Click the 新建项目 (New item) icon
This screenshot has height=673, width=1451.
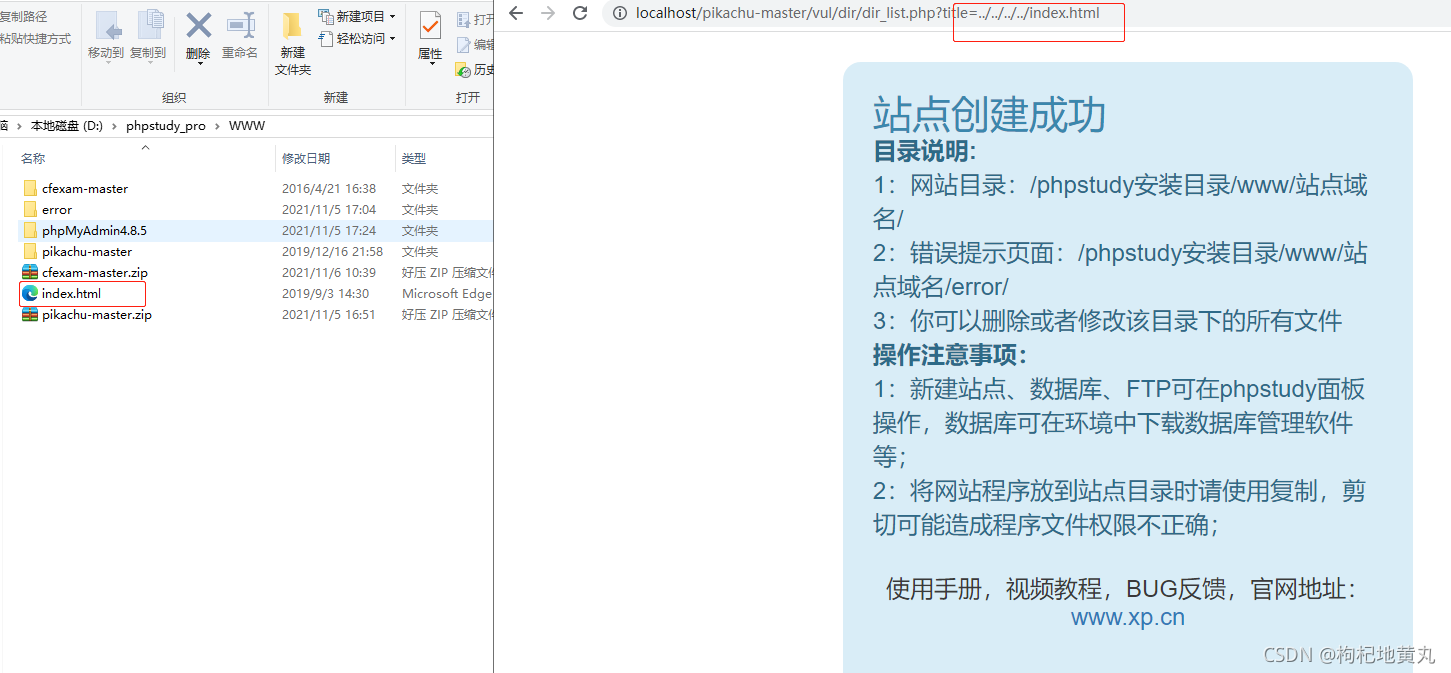(325, 16)
